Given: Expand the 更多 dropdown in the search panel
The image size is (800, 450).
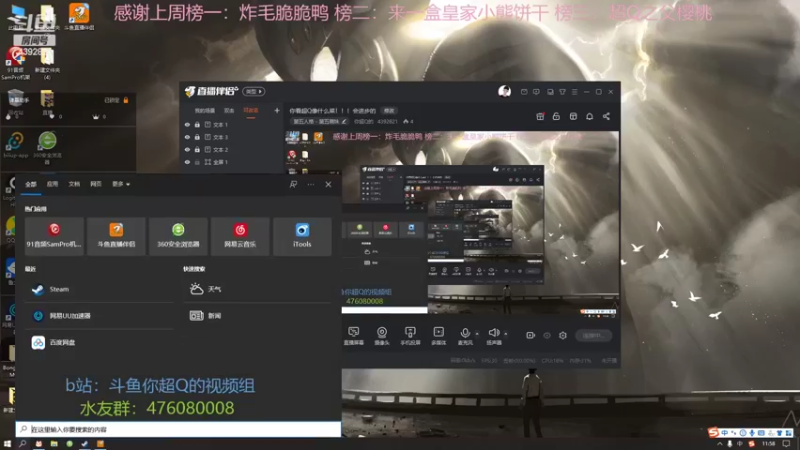Looking at the screenshot, I should pos(121,184).
